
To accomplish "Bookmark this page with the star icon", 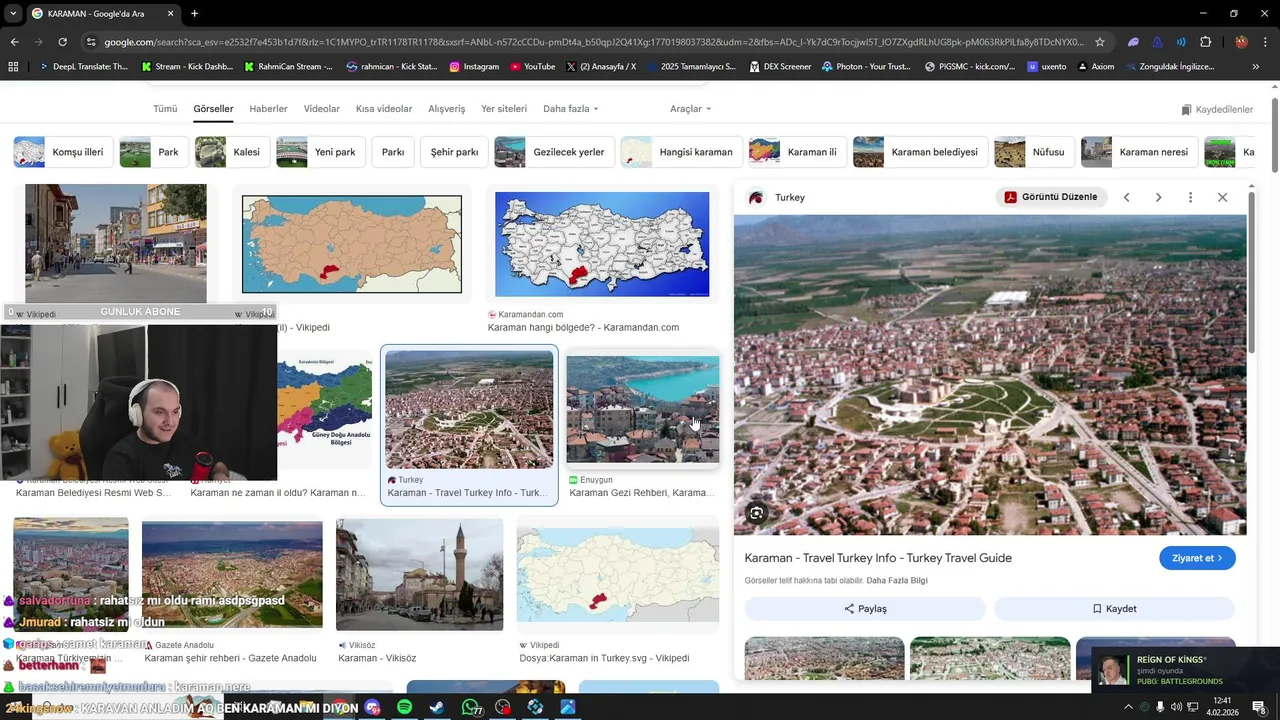I will tap(1100, 42).
